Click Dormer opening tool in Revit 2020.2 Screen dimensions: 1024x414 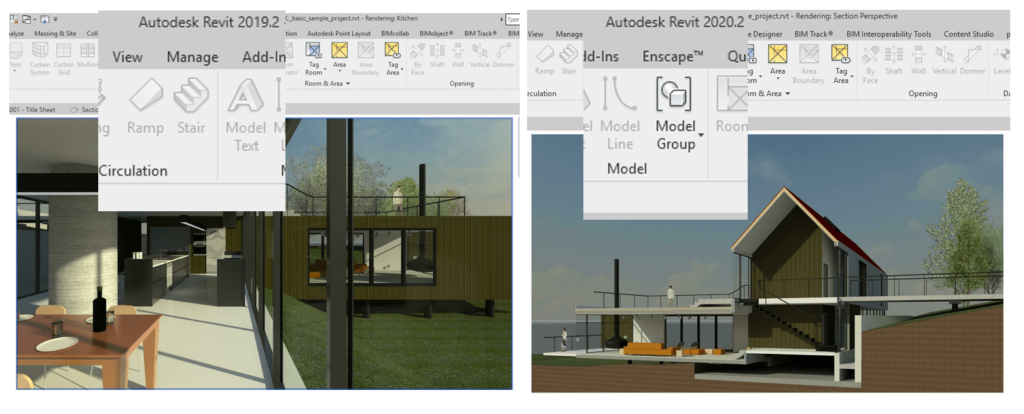click(x=972, y=59)
